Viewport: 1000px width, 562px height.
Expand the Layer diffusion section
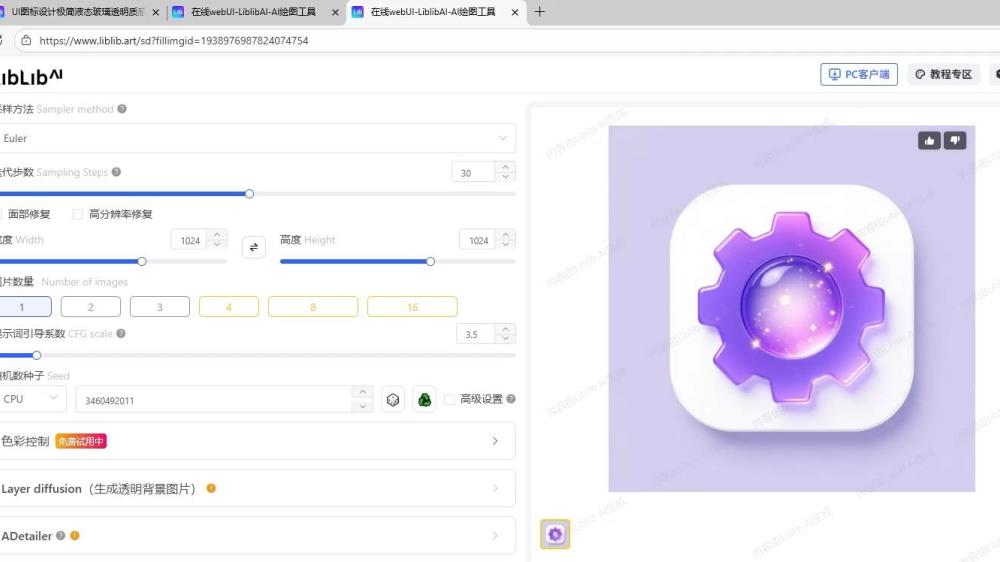[256, 489]
